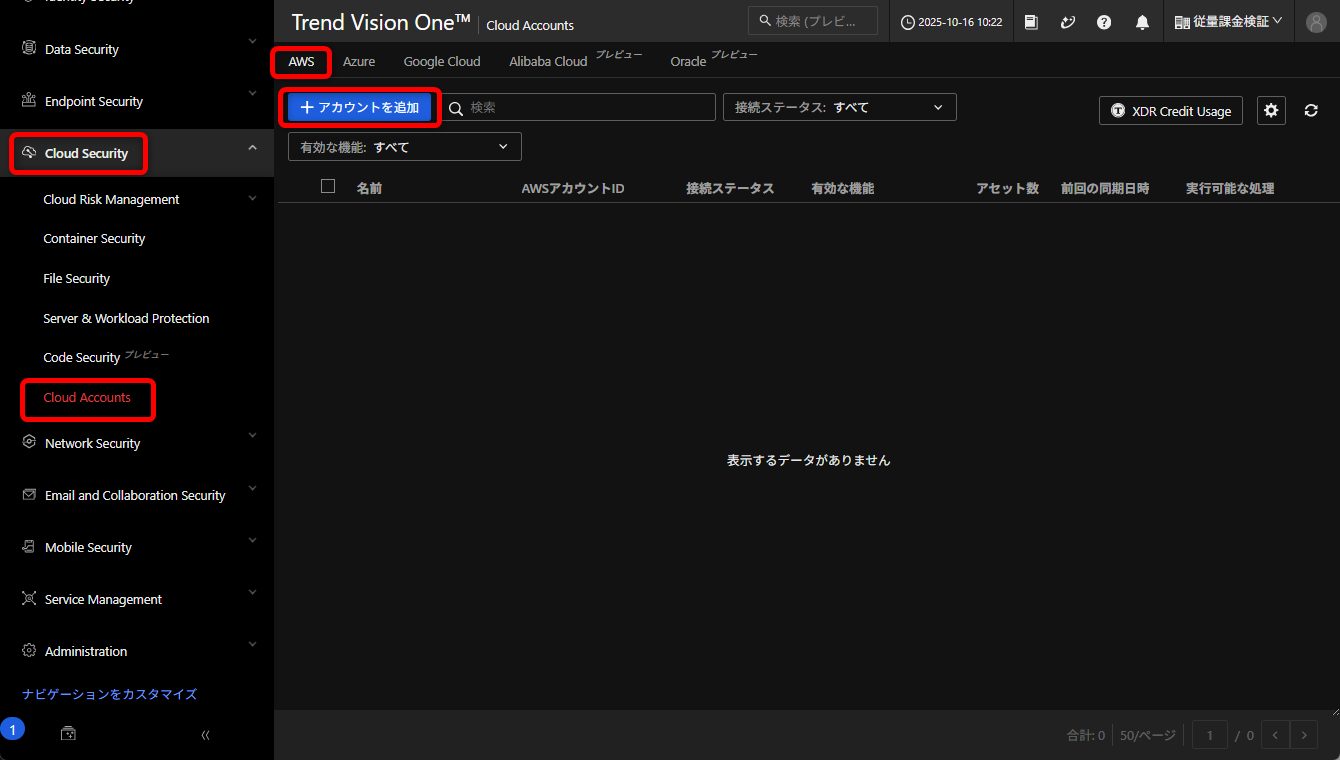This screenshot has width=1340, height=760.
Task: Switch to the Oracle tab
Action: [x=688, y=62]
